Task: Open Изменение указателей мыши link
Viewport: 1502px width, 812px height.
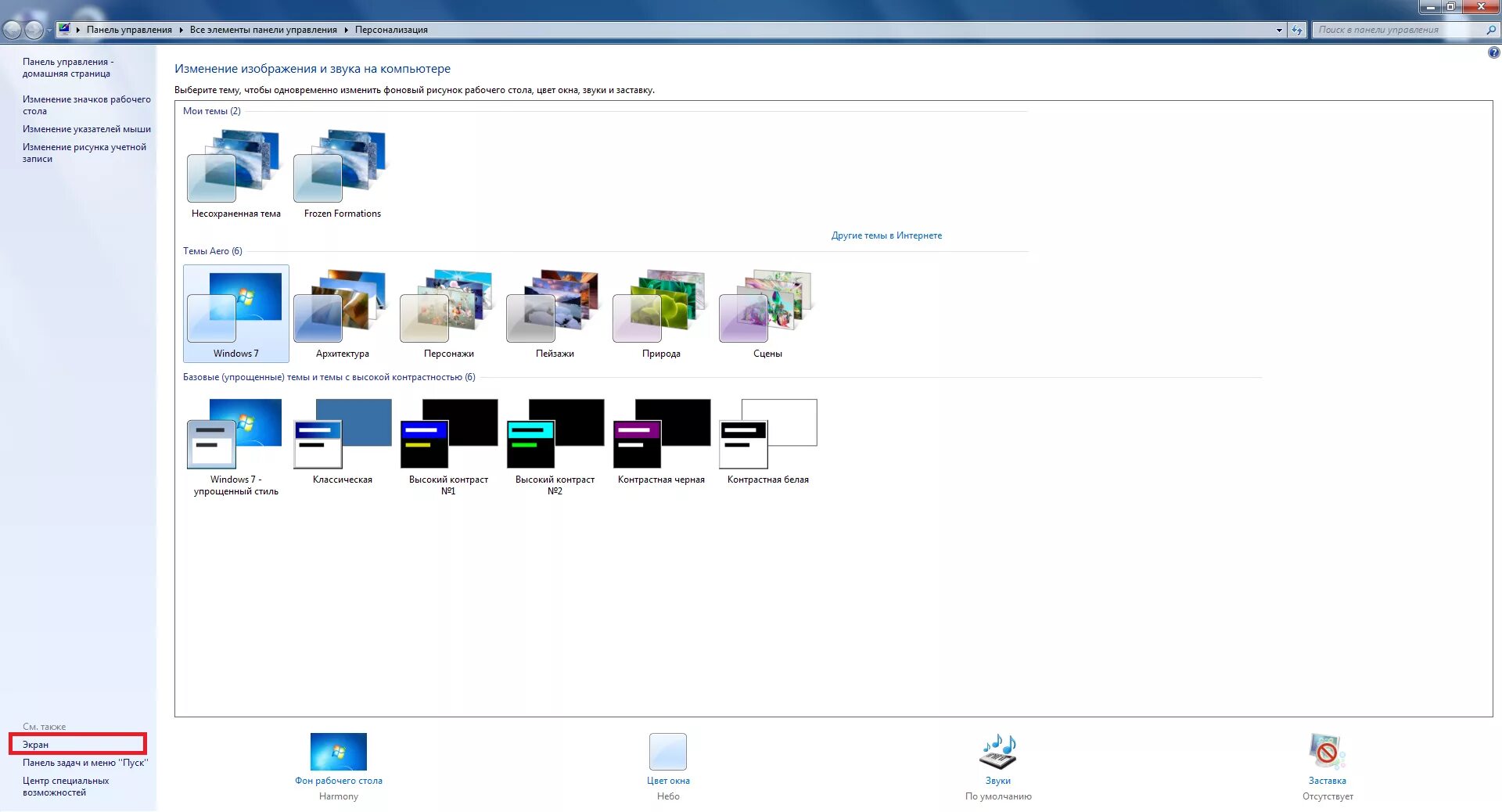Action: coord(86,129)
